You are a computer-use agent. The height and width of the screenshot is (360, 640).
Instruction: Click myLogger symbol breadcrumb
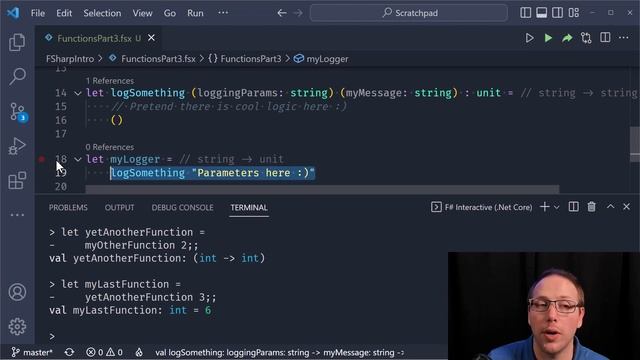click(x=321, y=59)
